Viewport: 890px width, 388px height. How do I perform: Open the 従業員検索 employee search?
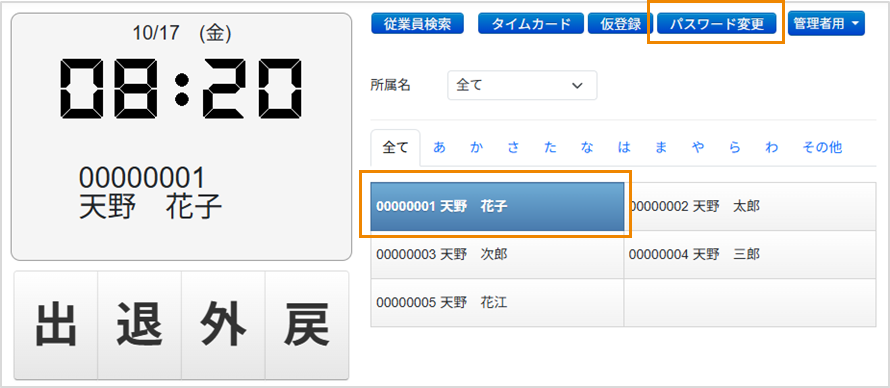click(417, 24)
